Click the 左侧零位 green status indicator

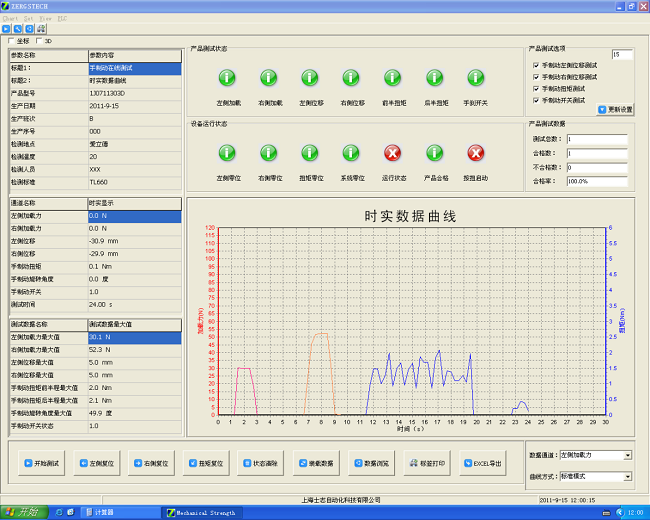[227, 153]
